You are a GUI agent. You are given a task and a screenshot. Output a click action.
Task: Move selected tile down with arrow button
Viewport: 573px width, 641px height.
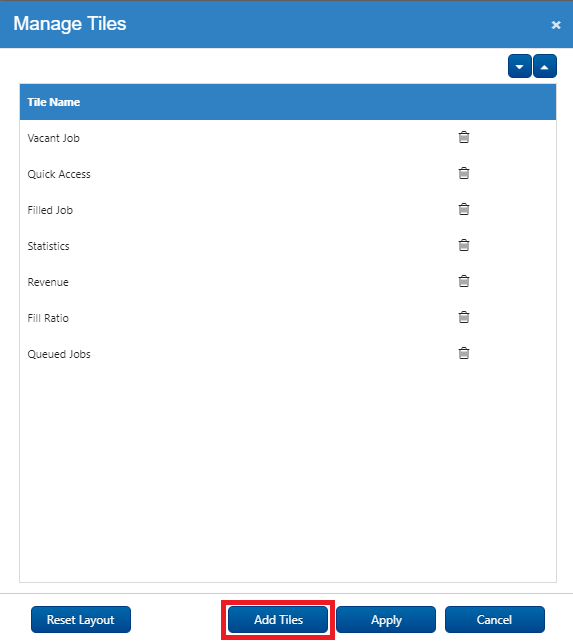coord(519,66)
